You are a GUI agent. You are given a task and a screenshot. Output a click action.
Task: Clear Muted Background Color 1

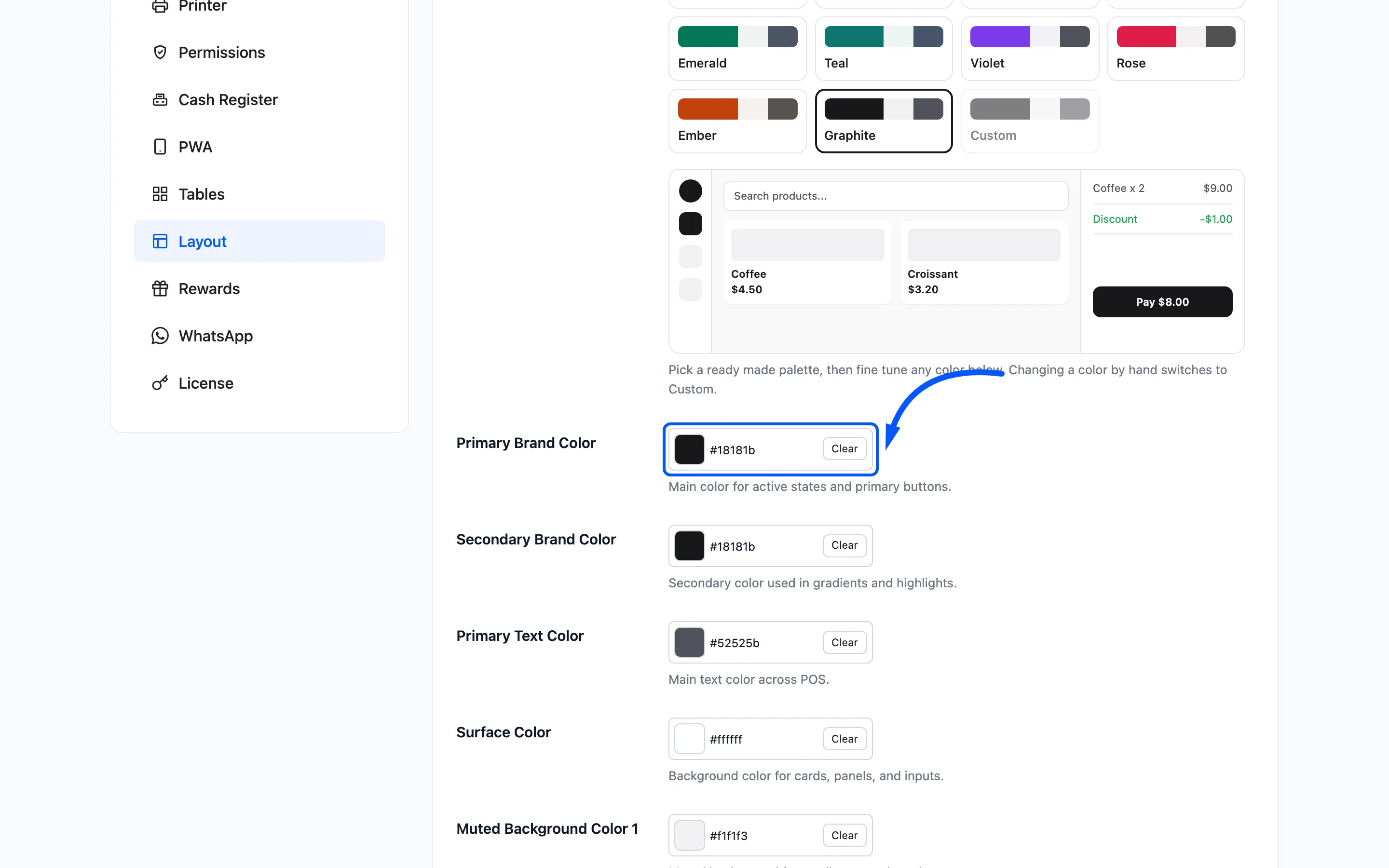click(x=844, y=835)
